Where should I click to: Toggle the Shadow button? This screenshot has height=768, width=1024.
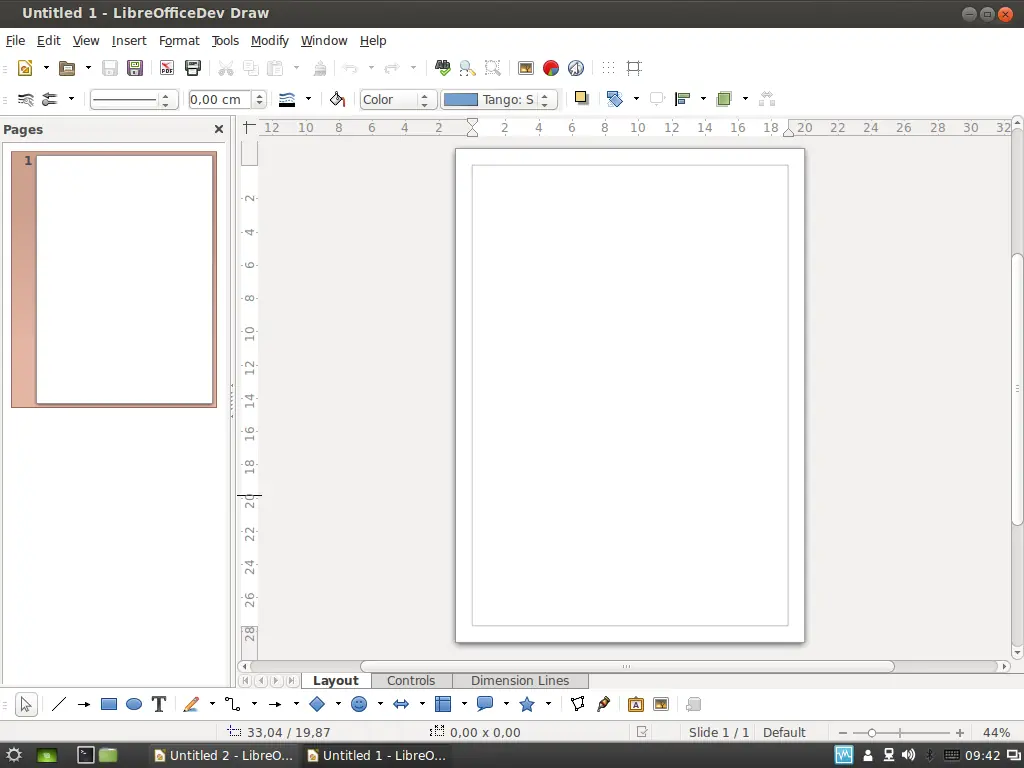point(581,99)
